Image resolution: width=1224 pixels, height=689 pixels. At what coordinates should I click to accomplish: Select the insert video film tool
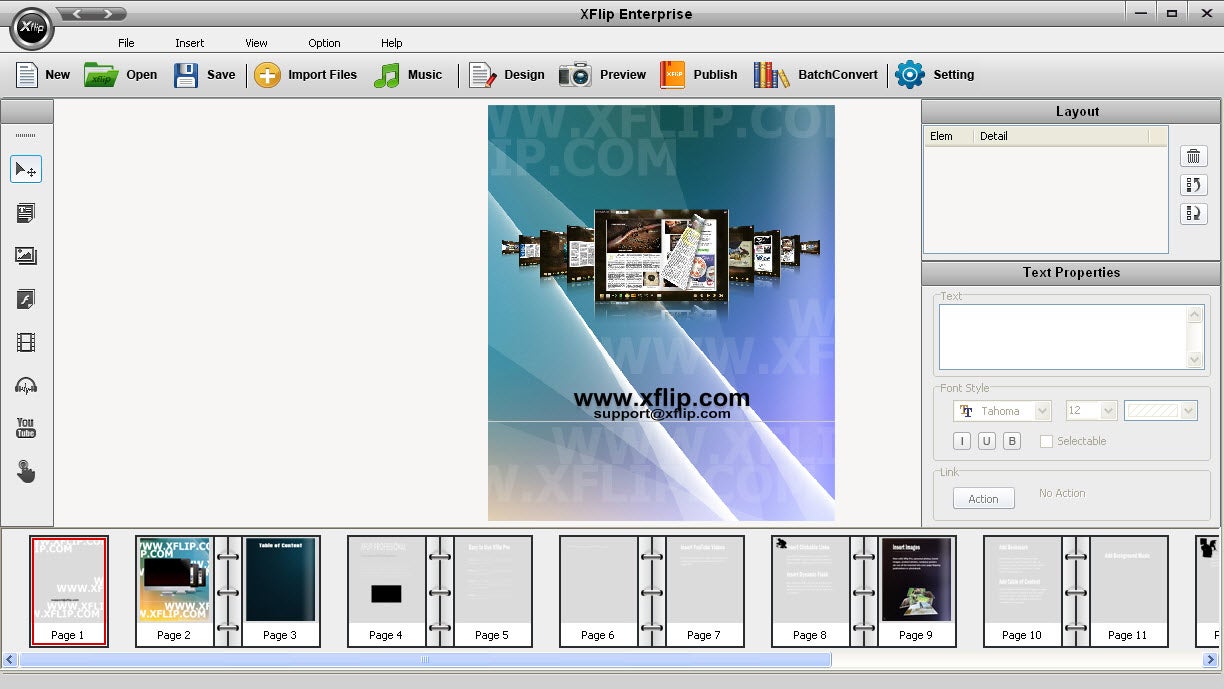pyautogui.click(x=26, y=343)
